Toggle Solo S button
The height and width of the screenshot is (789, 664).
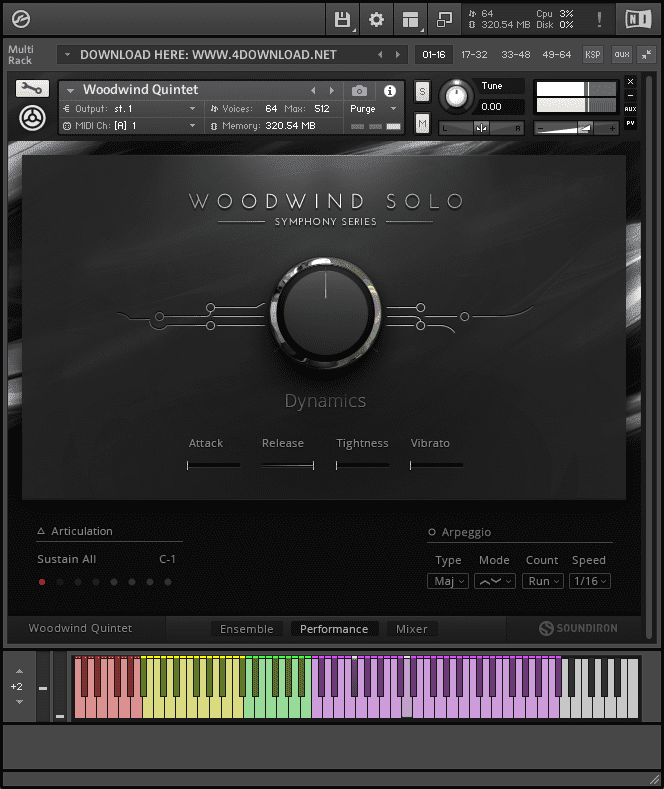click(x=422, y=92)
